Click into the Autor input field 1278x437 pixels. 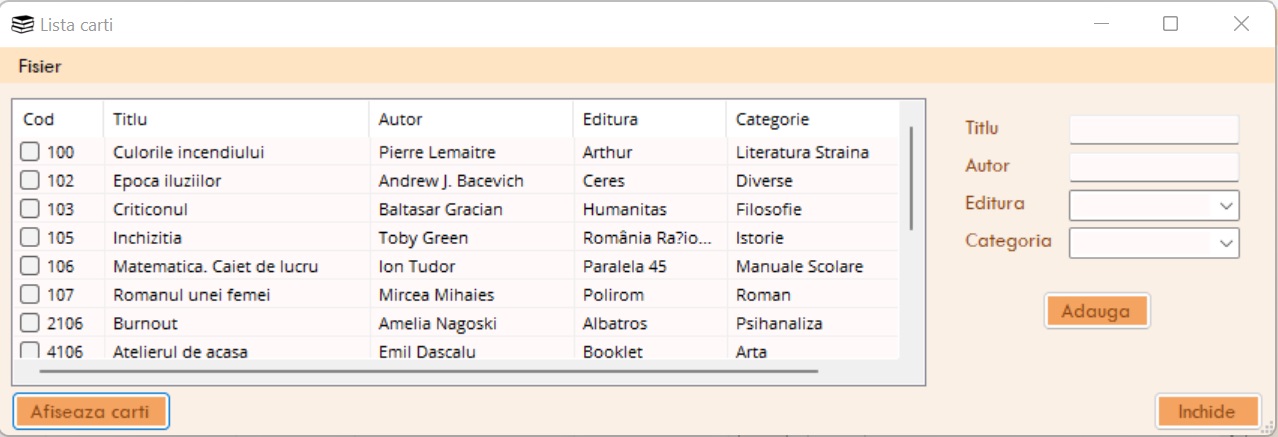1153,167
